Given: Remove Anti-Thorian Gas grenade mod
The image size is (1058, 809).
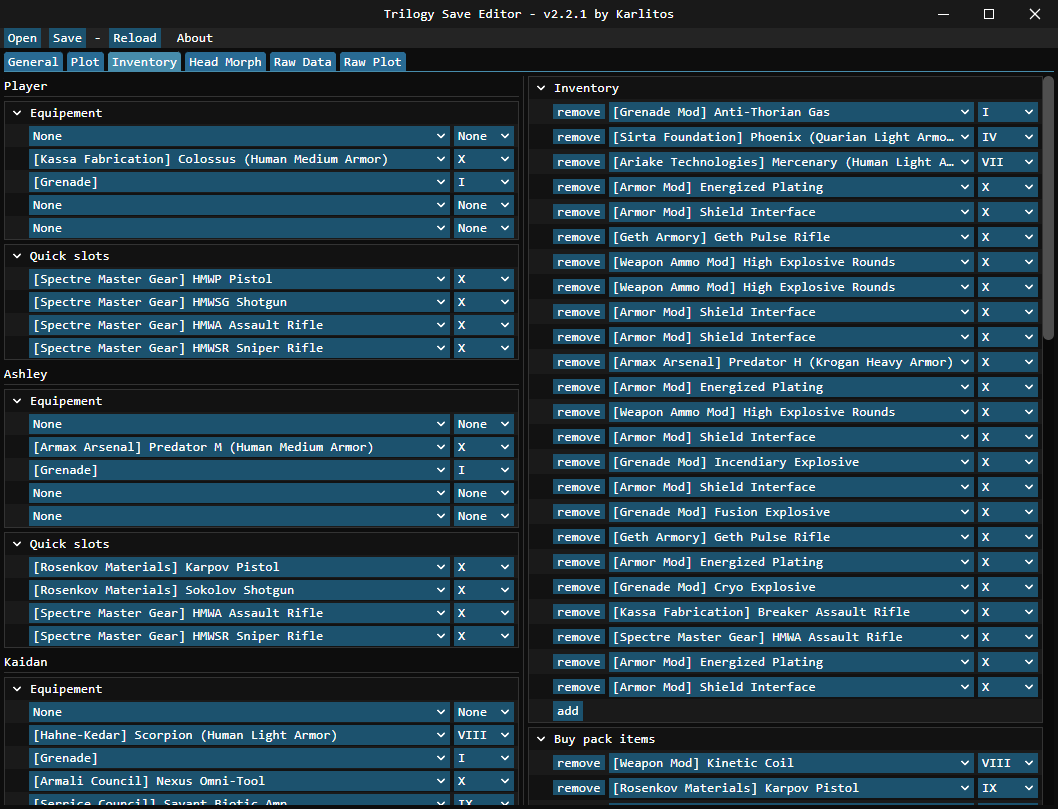Looking at the screenshot, I should click(x=578, y=112).
